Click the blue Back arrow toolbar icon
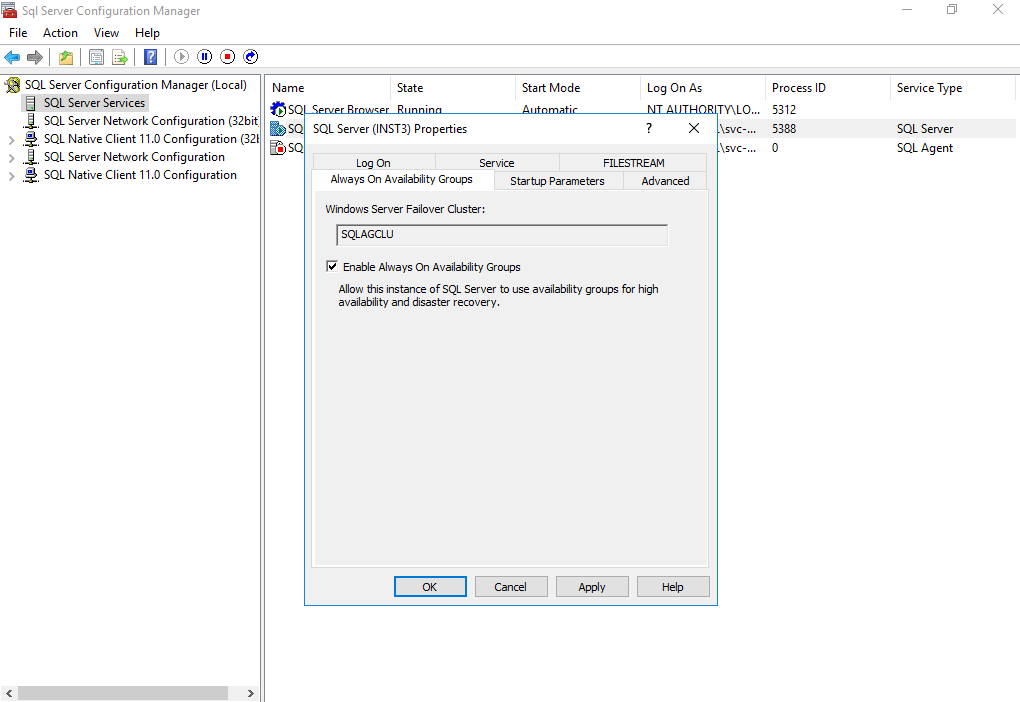Screen dimensions: 1020x702 (12, 57)
